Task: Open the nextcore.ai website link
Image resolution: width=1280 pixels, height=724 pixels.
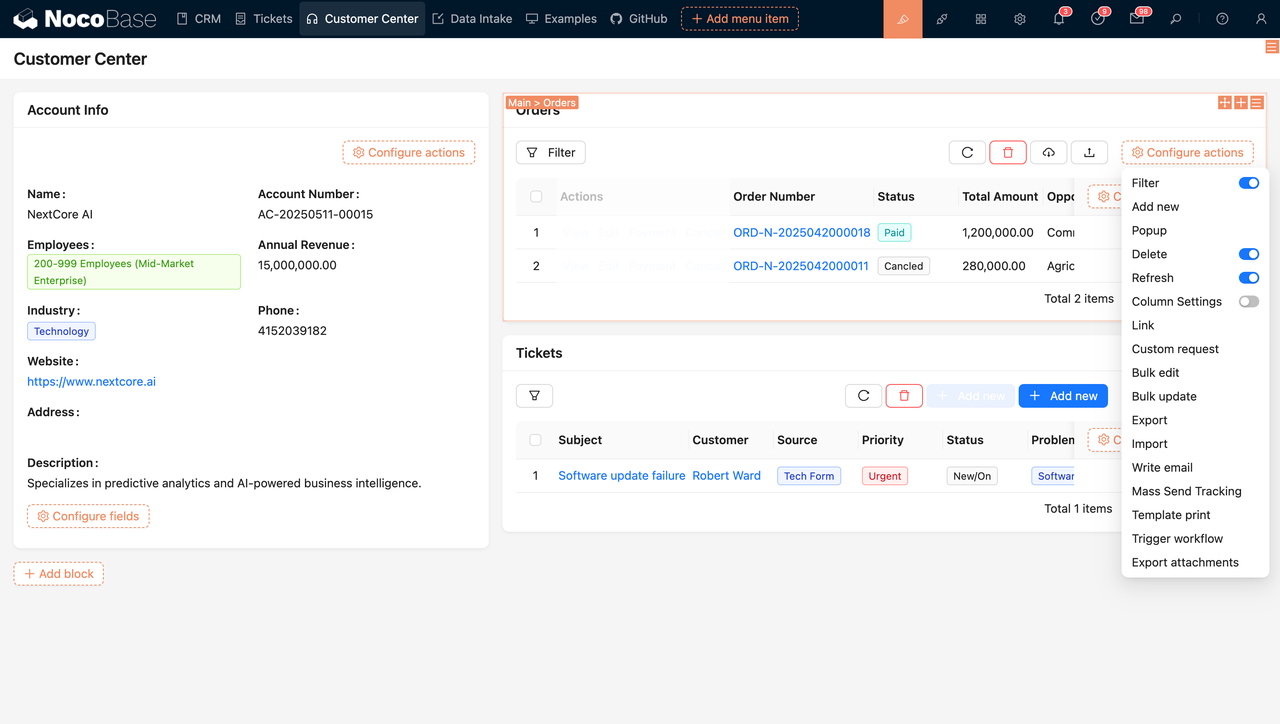Action: 91,382
